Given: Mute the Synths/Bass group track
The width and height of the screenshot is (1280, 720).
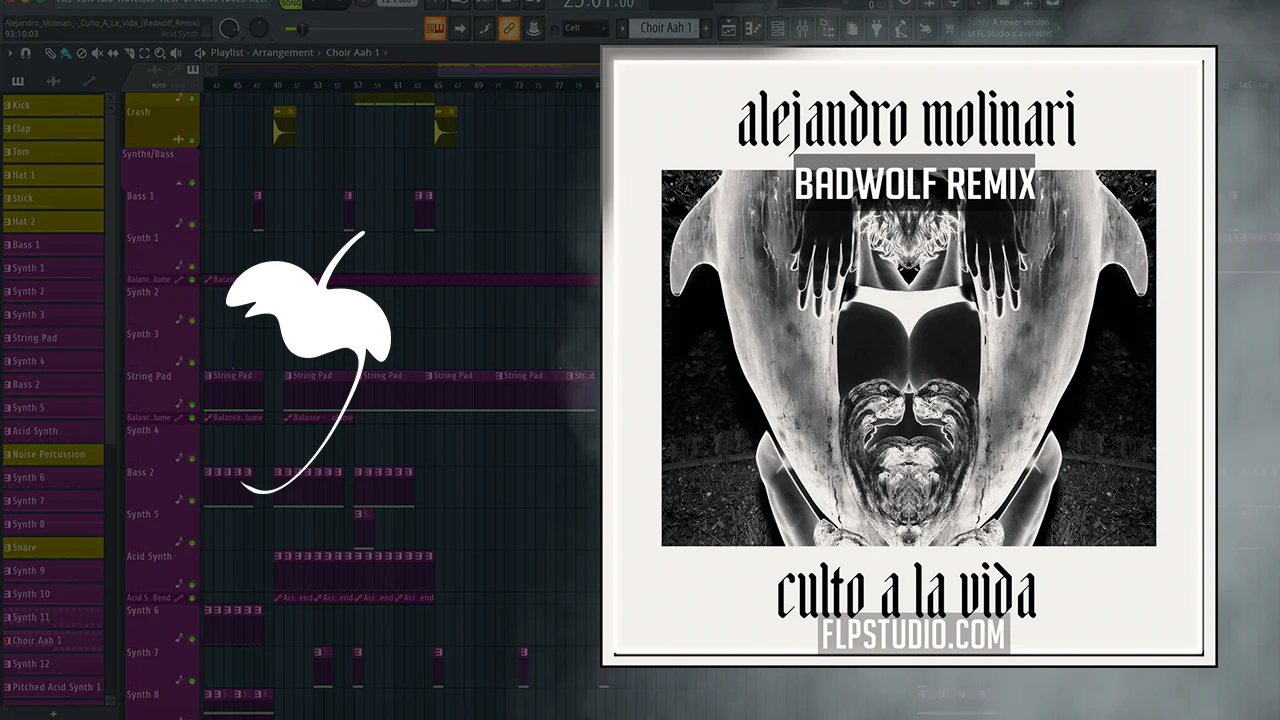Looking at the screenshot, I should point(192,182).
